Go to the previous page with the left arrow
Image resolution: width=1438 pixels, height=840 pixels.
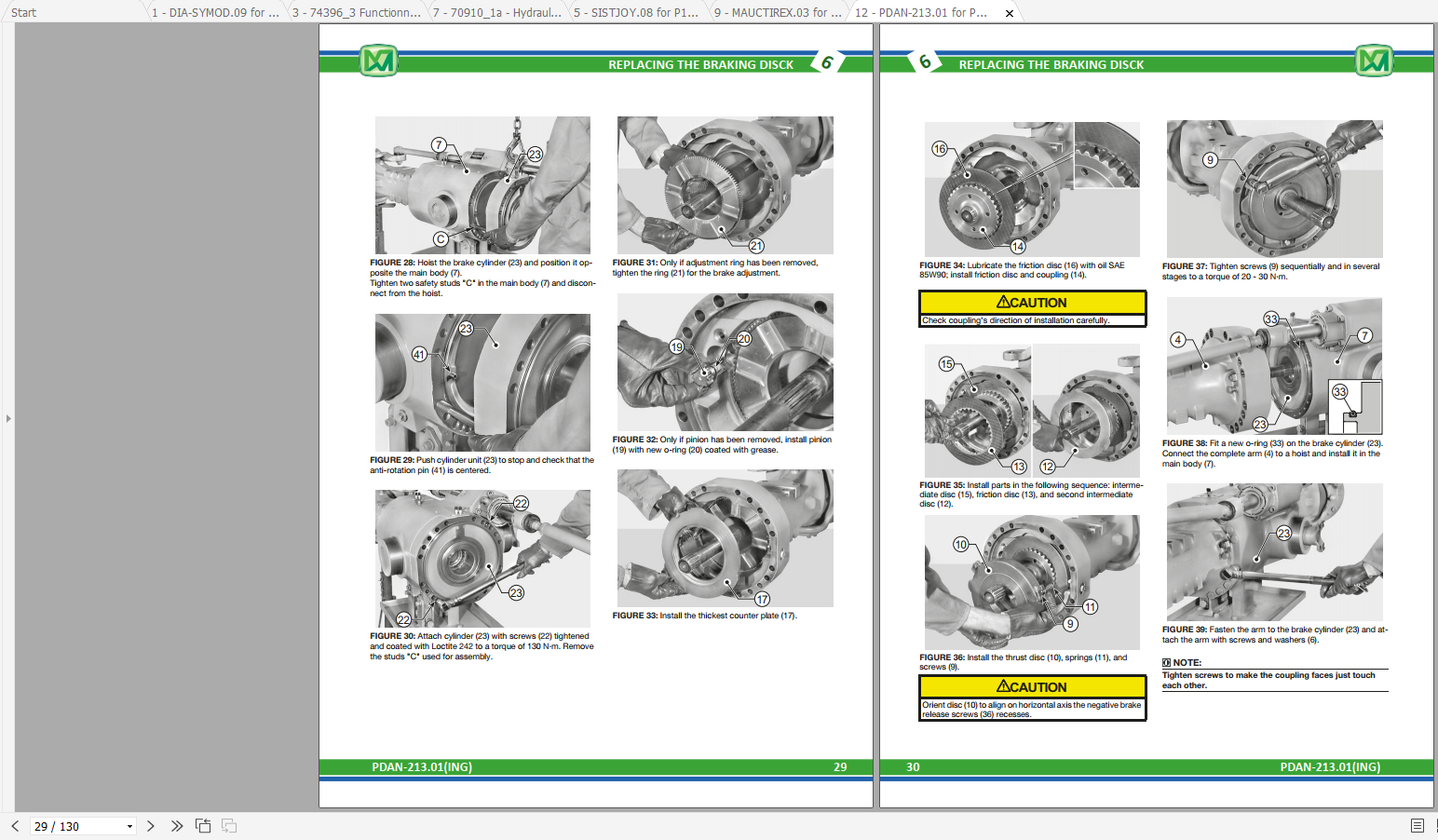pos(17,825)
